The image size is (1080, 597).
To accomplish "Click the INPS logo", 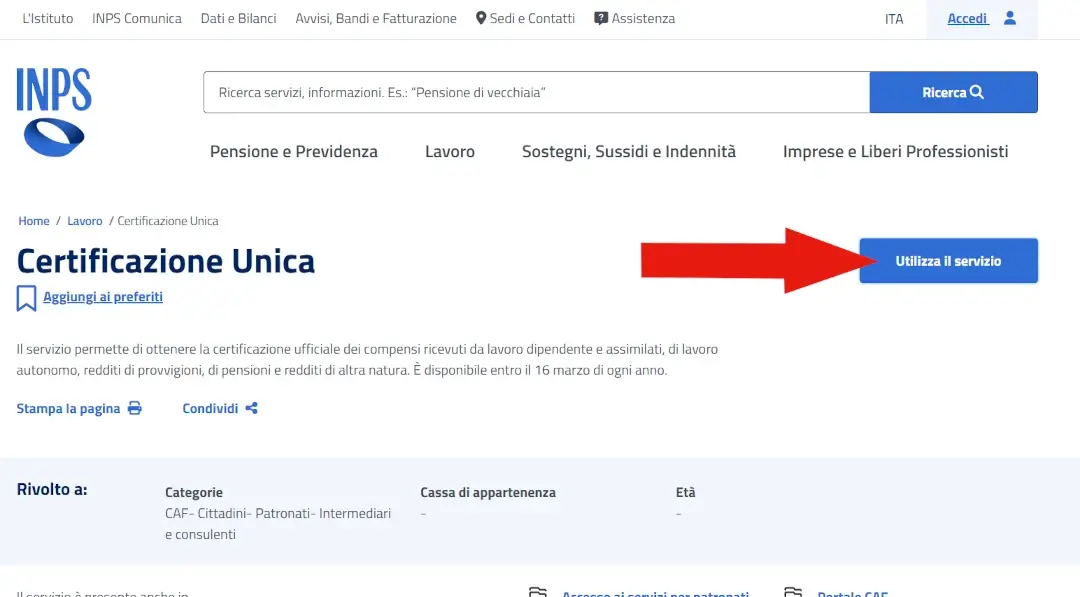I will coord(54,112).
